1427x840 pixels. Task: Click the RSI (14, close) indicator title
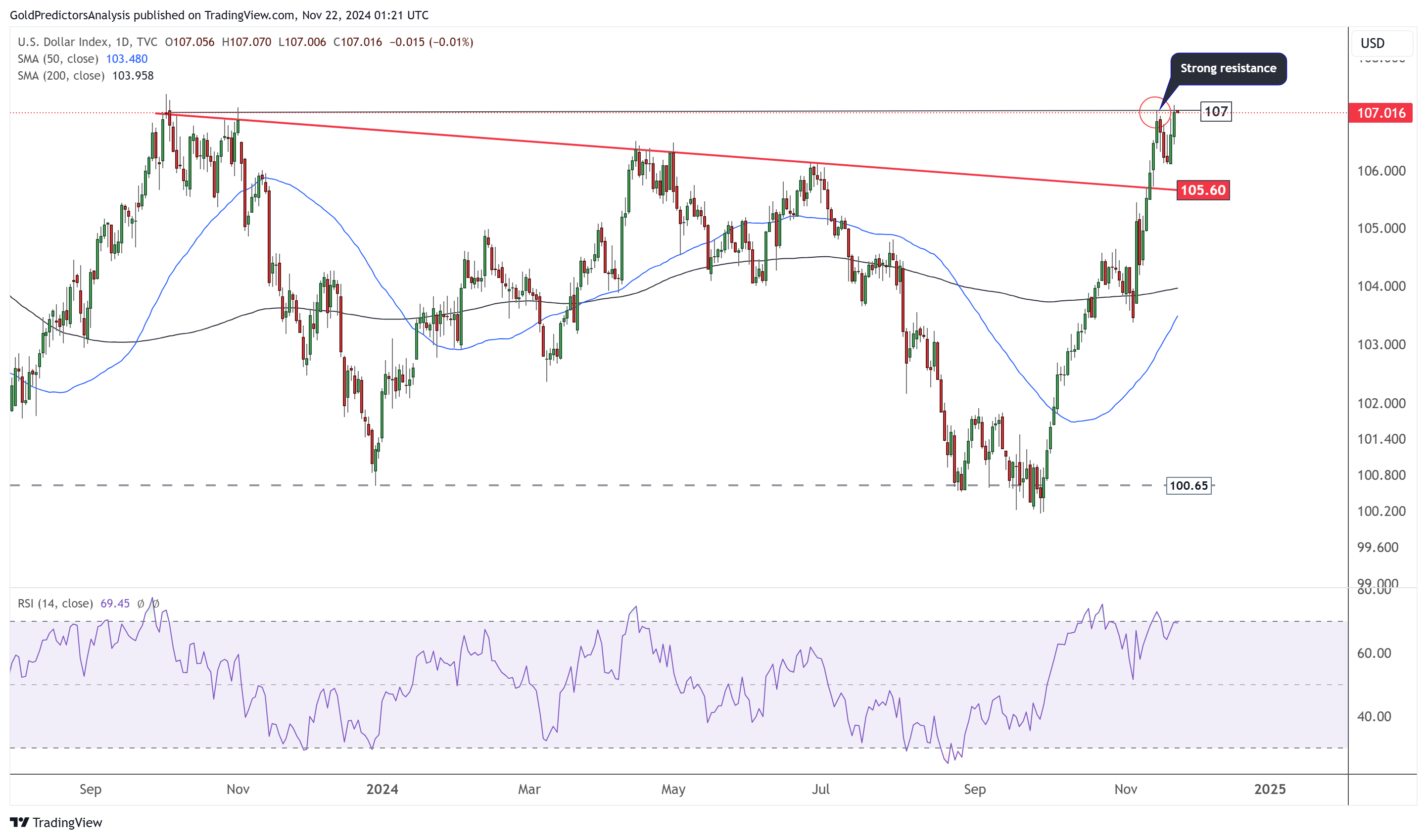click(55, 604)
